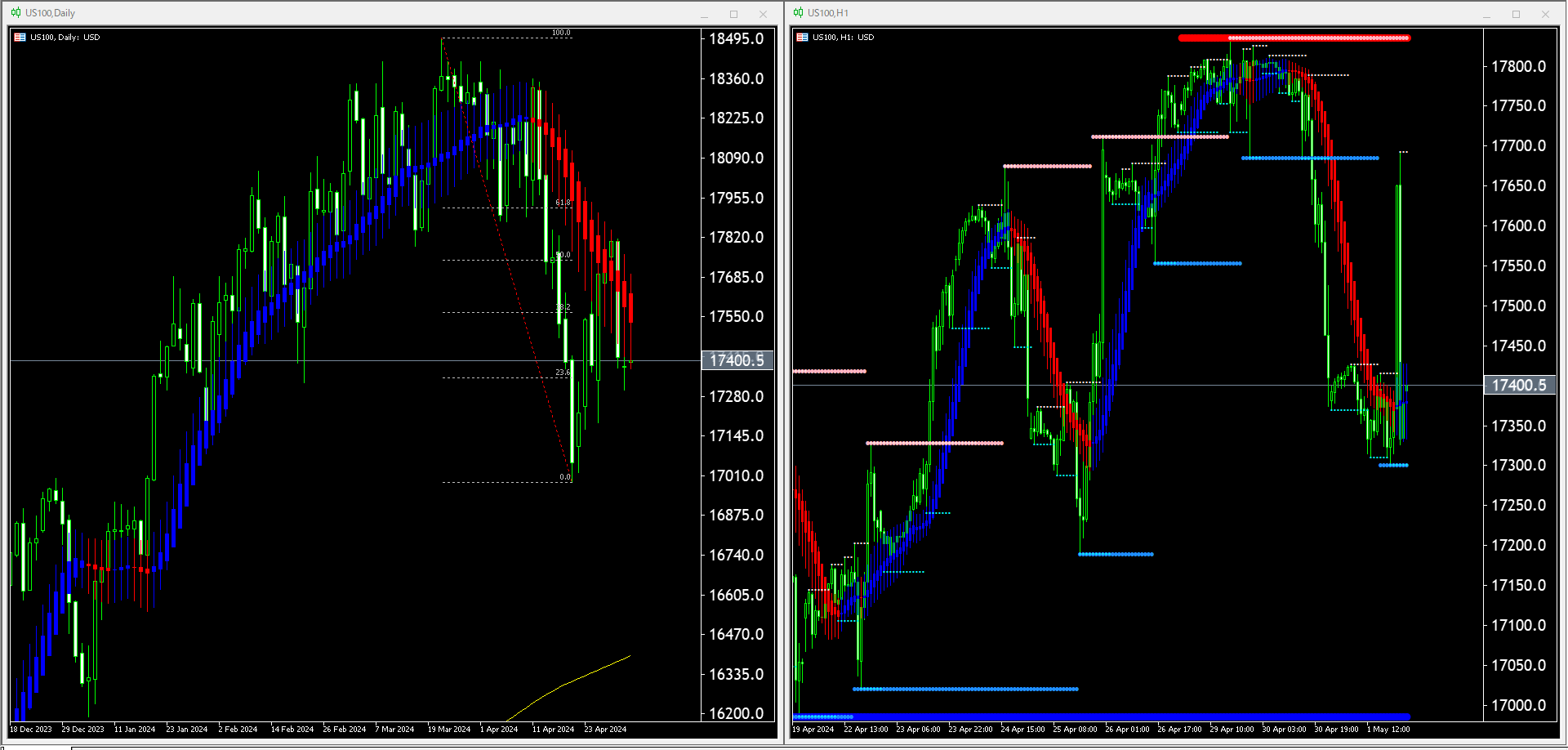1568x750 pixels.
Task: Select the Fibonacci 61.8 level label
Action: tap(563, 203)
